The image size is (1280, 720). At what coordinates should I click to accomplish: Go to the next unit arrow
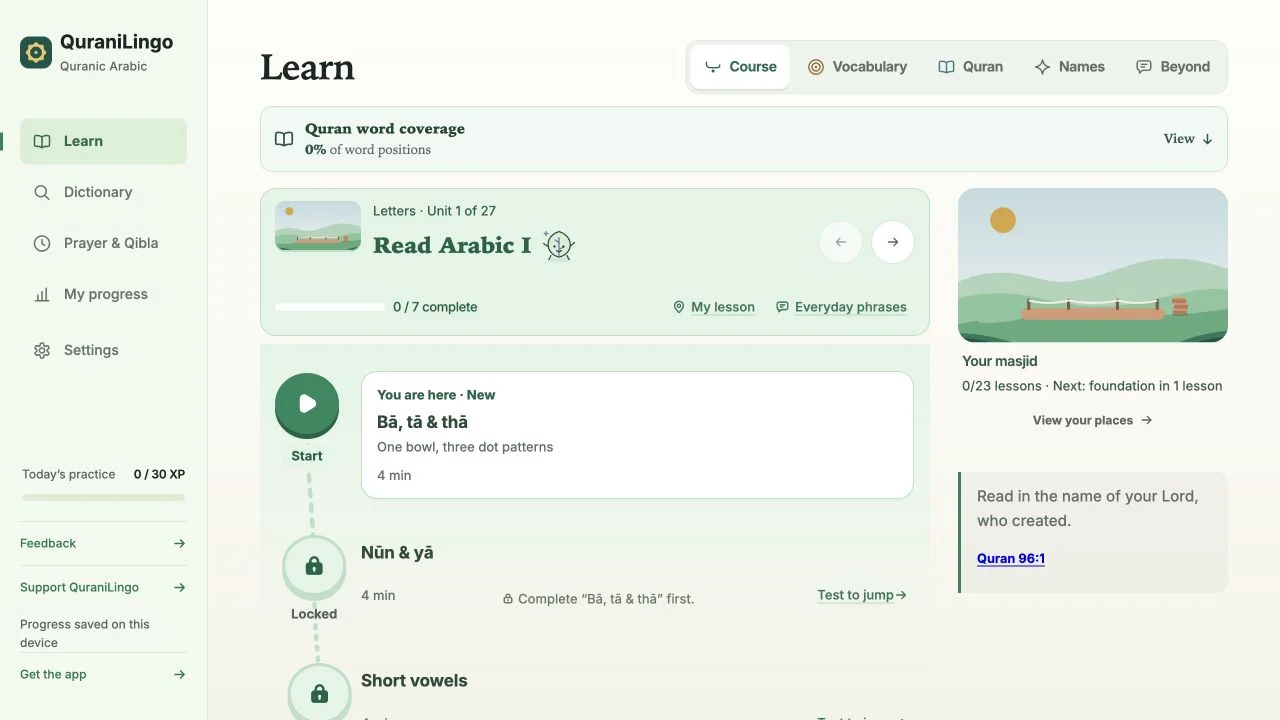(x=893, y=242)
